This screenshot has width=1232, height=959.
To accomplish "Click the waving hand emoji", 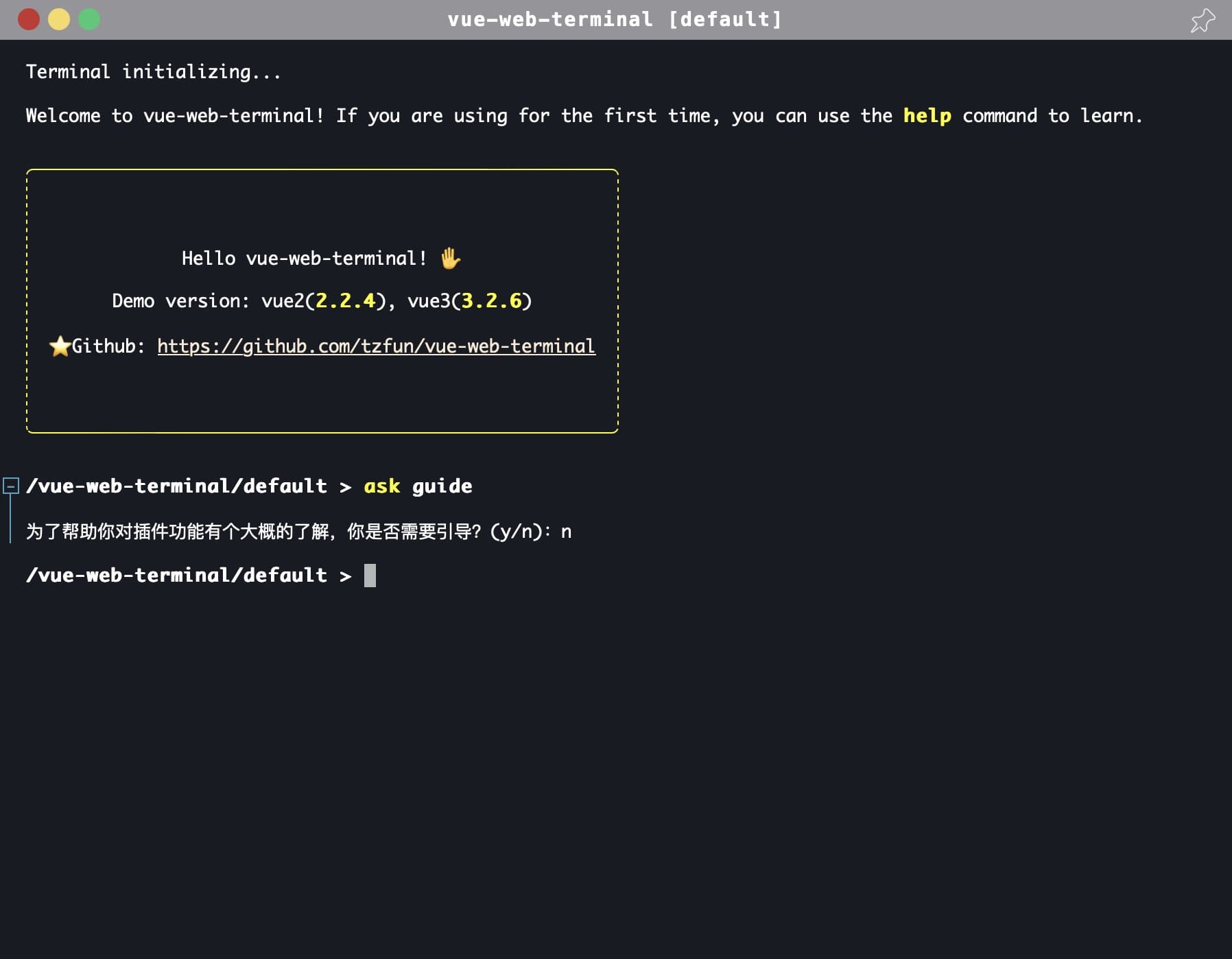I will point(450,259).
